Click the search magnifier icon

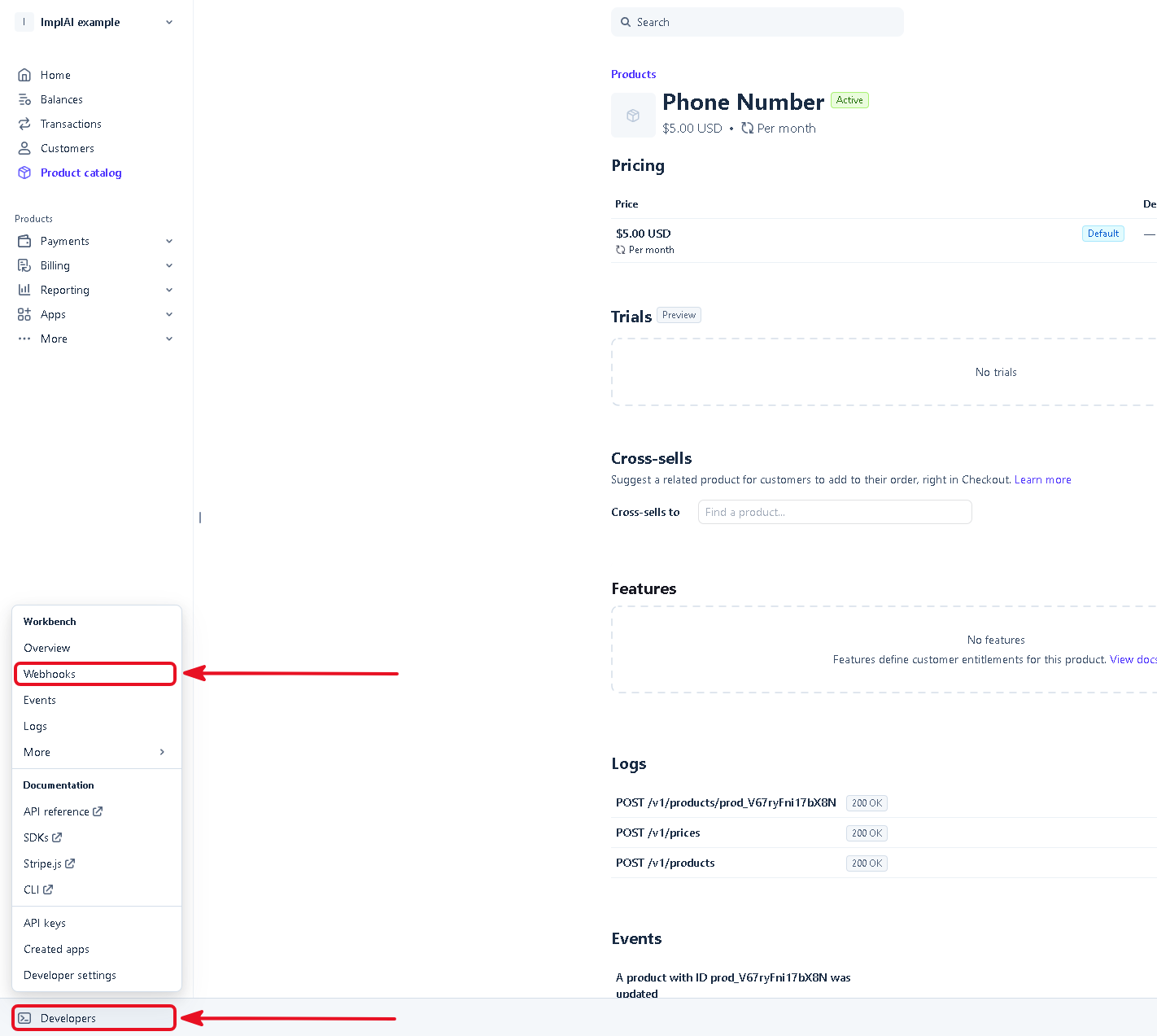[626, 22]
